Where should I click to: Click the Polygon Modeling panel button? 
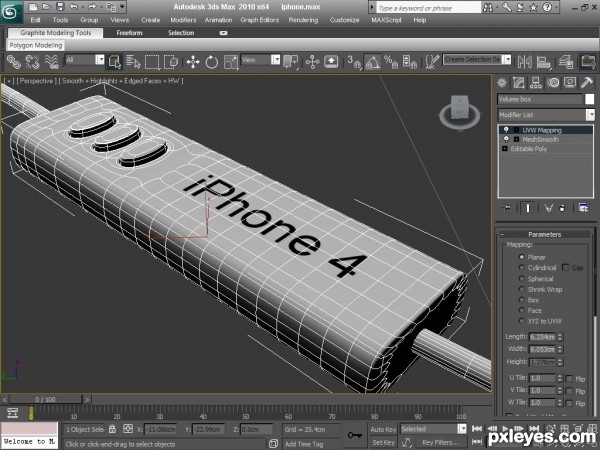(36, 45)
